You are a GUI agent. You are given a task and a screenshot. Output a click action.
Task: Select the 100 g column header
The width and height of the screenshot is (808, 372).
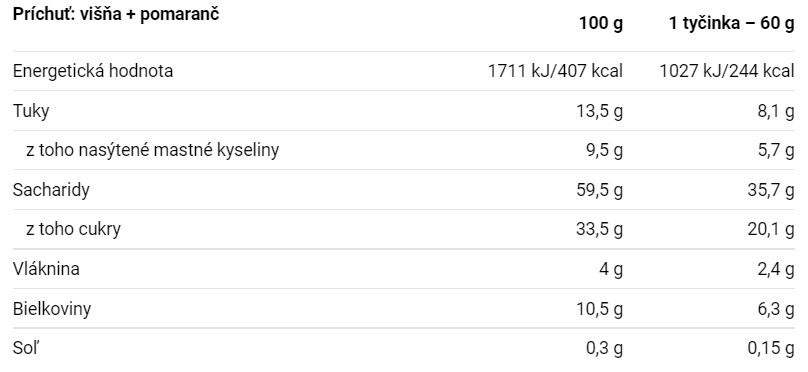pos(600,24)
